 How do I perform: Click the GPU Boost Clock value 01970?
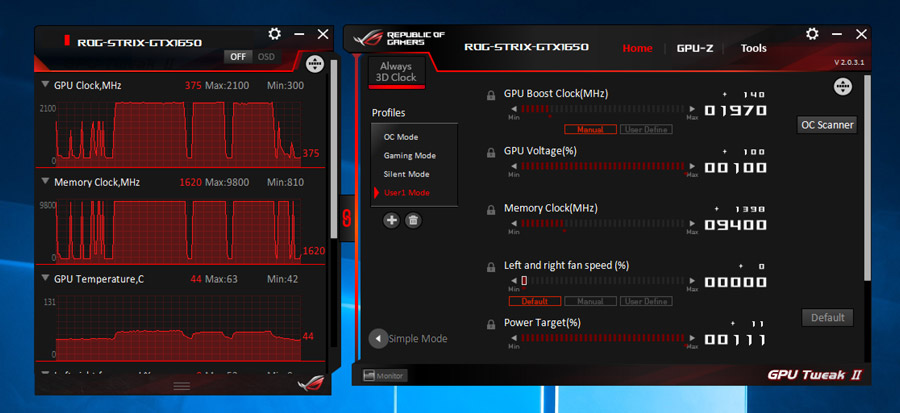735,110
